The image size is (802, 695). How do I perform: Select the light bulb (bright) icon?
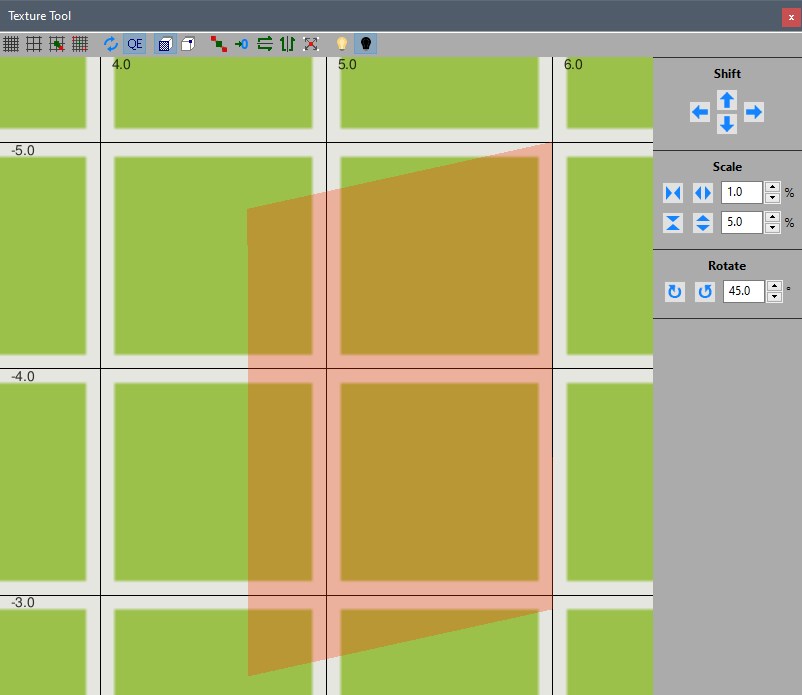342,44
